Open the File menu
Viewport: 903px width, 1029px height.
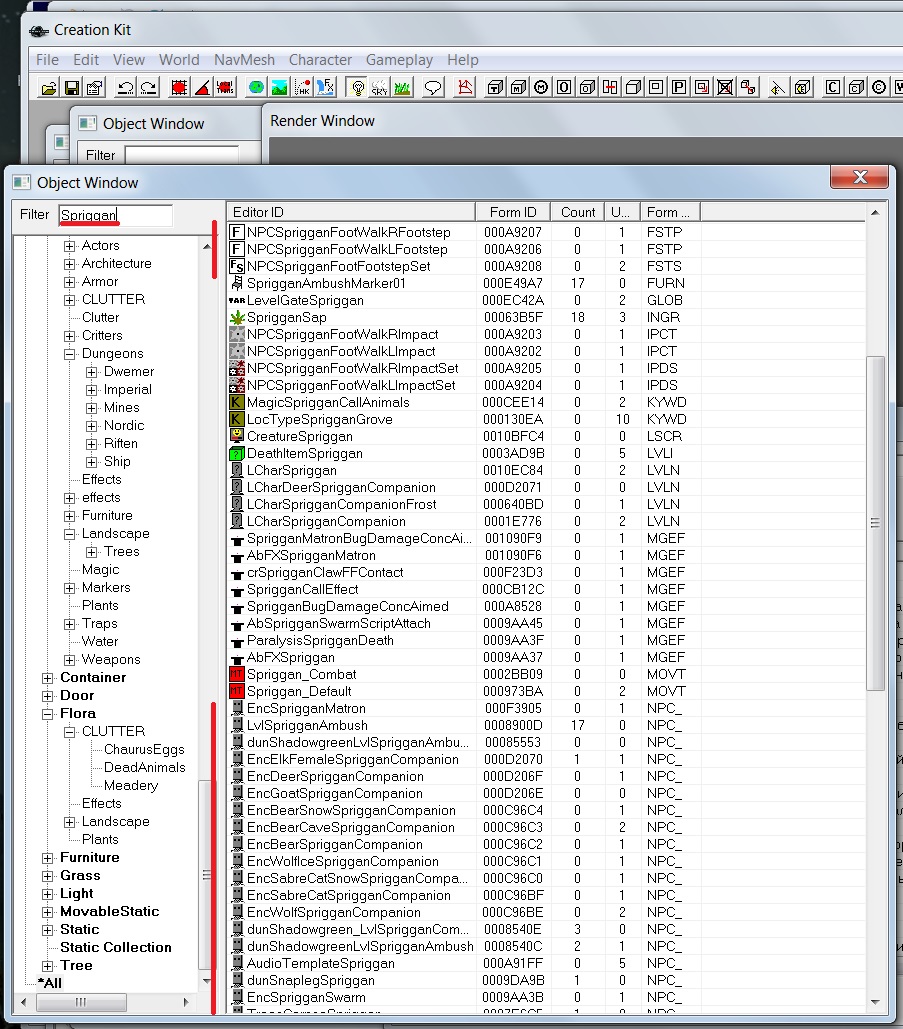[x=47, y=60]
